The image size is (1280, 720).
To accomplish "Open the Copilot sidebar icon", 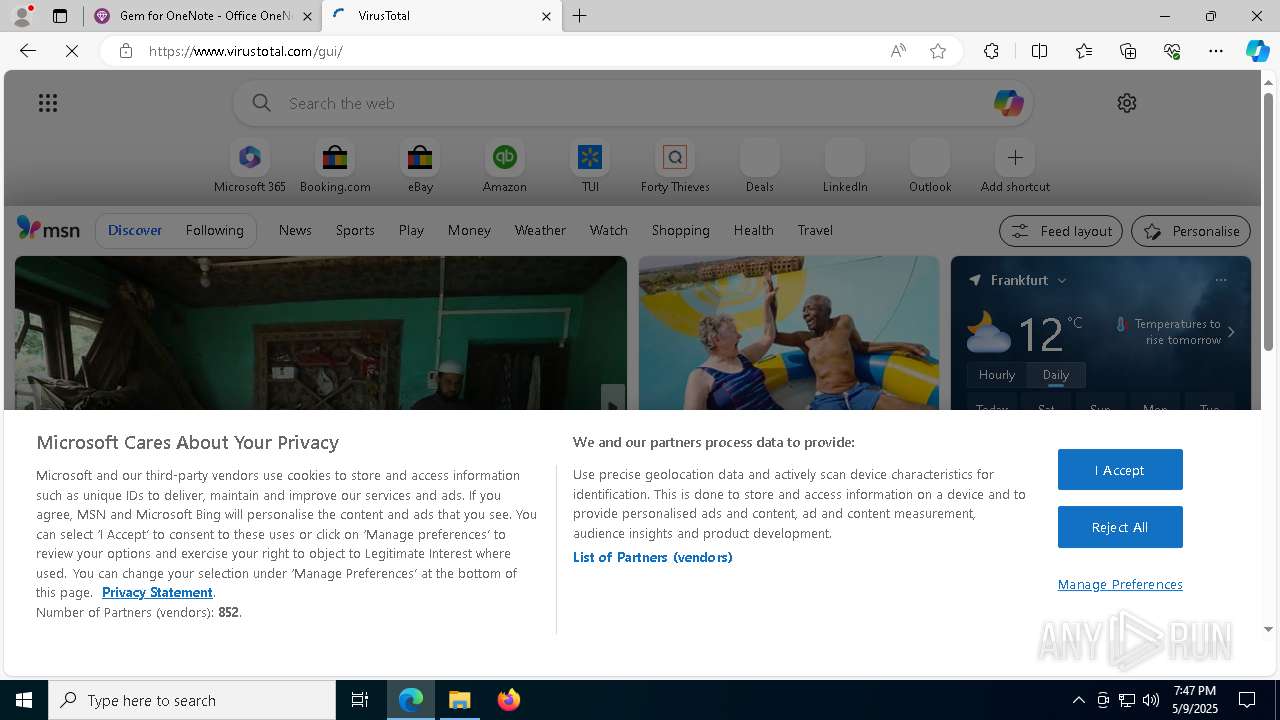I will click(x=1257, y=51).
